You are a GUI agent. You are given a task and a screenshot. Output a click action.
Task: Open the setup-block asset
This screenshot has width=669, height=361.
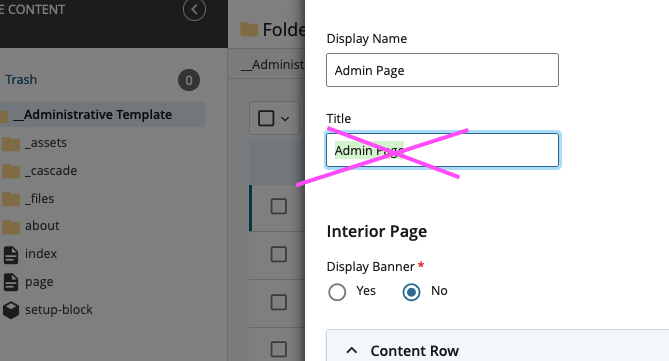58,309
